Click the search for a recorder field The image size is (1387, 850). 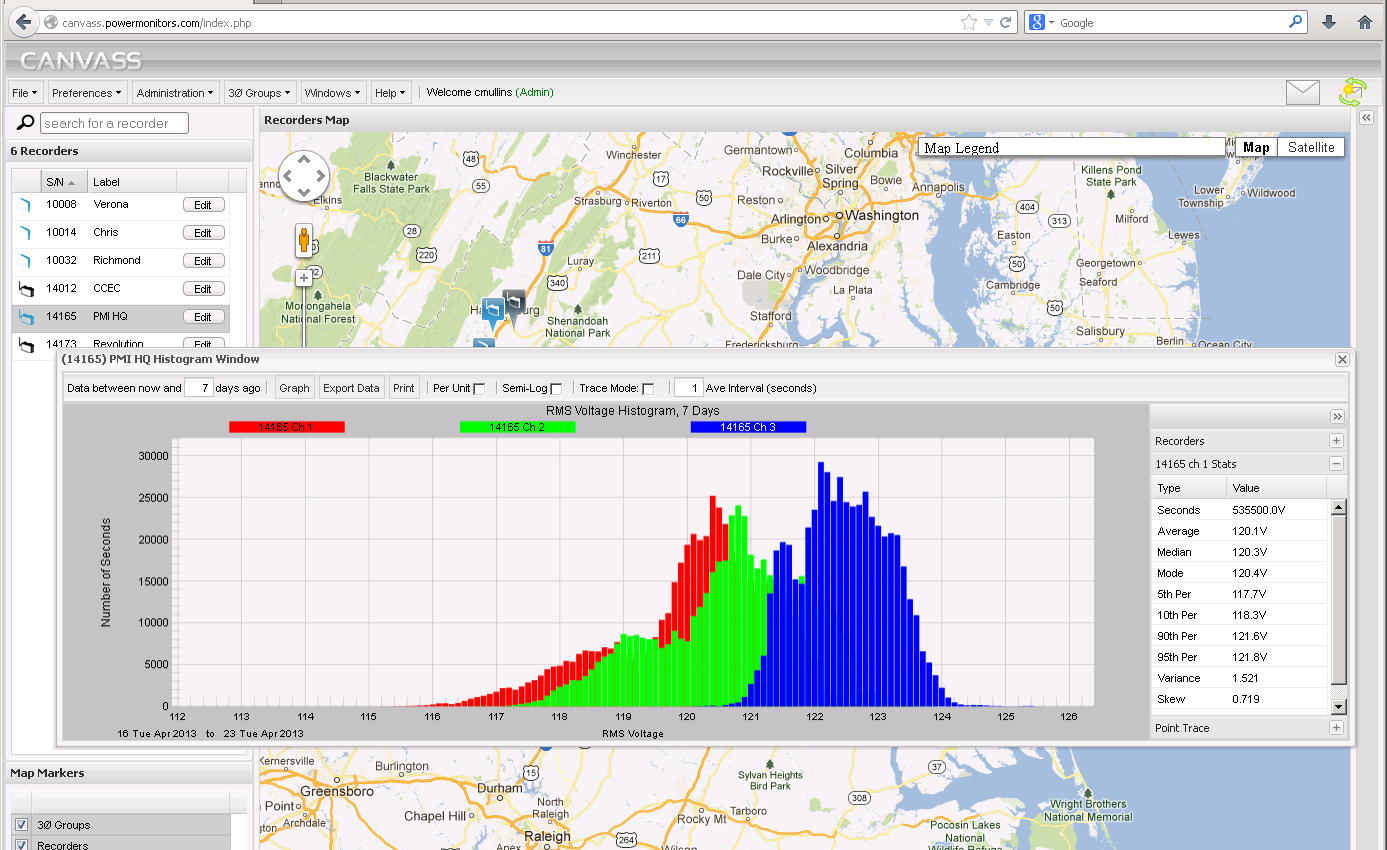pos(113,122)
